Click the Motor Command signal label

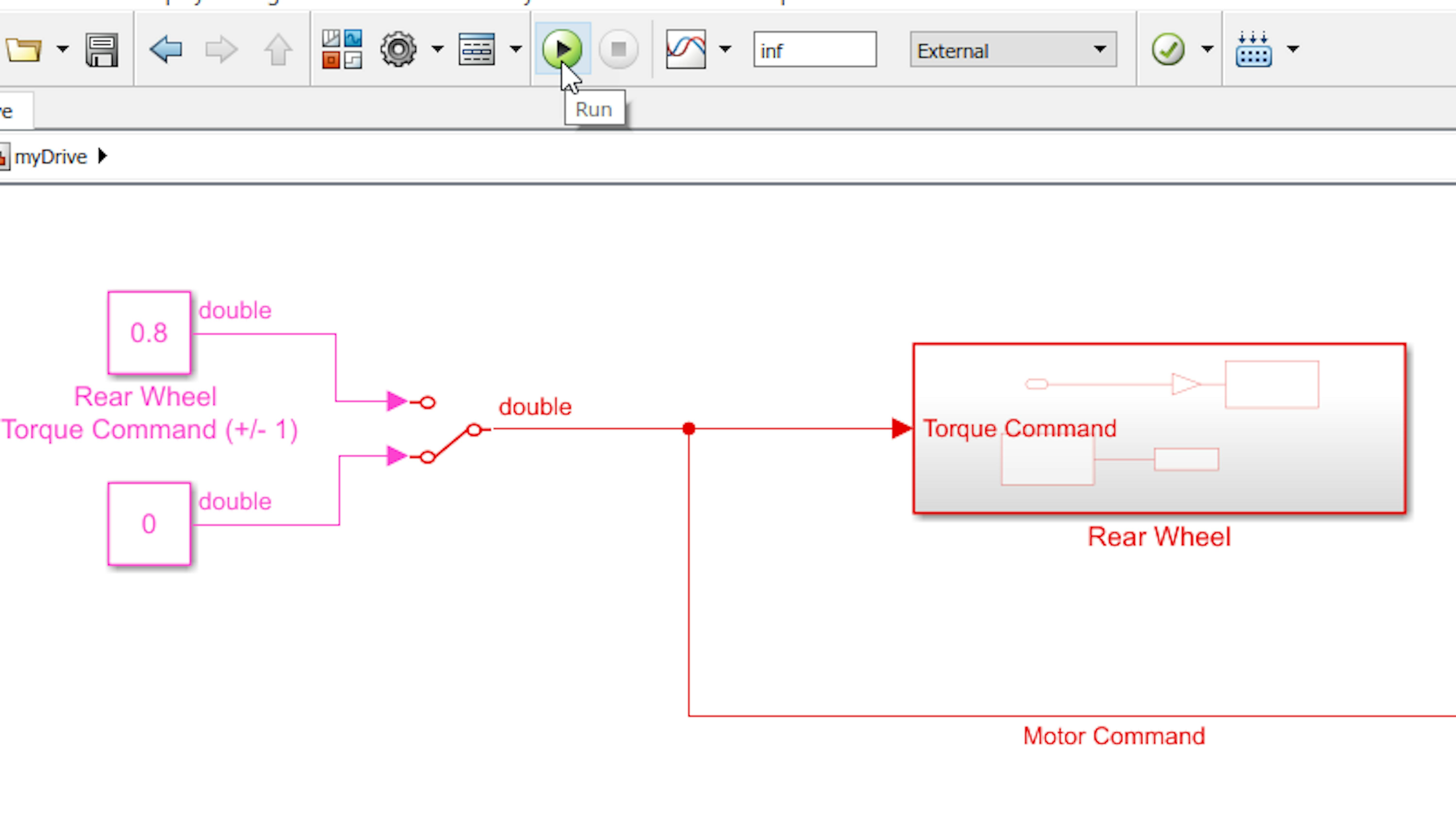[x=1114, y=736]
